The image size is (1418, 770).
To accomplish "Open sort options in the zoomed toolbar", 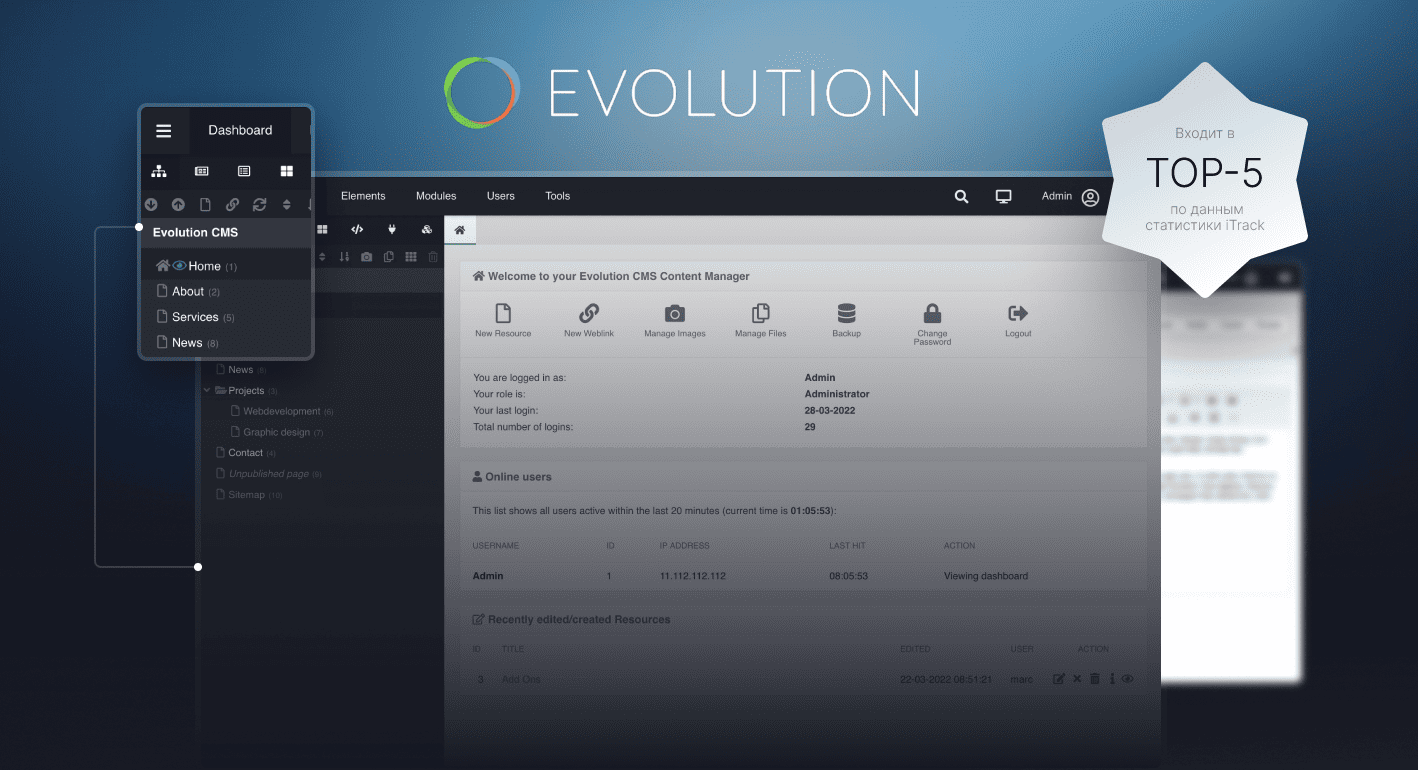I will [287, 204].
